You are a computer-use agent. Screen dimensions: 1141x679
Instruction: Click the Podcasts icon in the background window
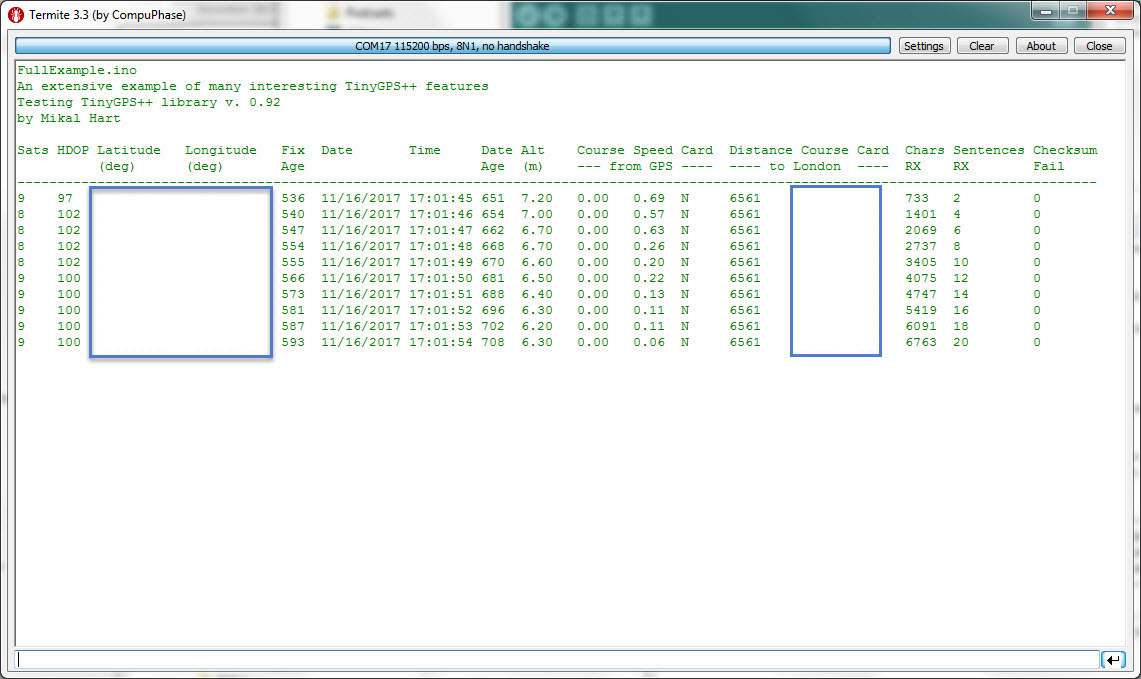click(x=330, y=13)
